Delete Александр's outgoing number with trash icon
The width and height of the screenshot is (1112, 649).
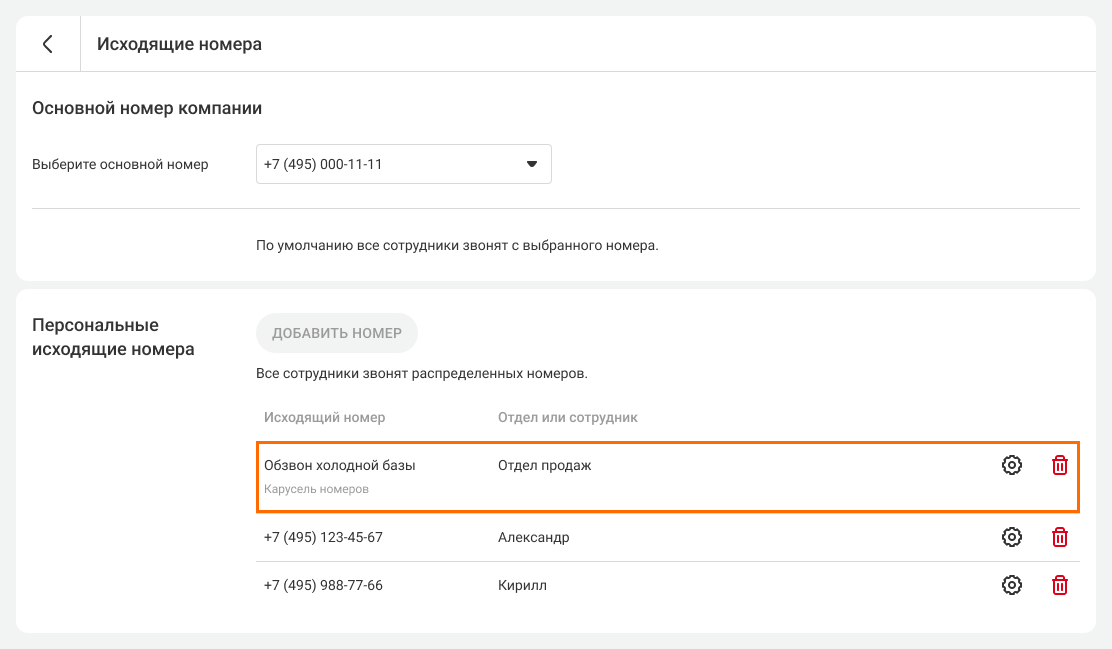(x=1060, y=537)
